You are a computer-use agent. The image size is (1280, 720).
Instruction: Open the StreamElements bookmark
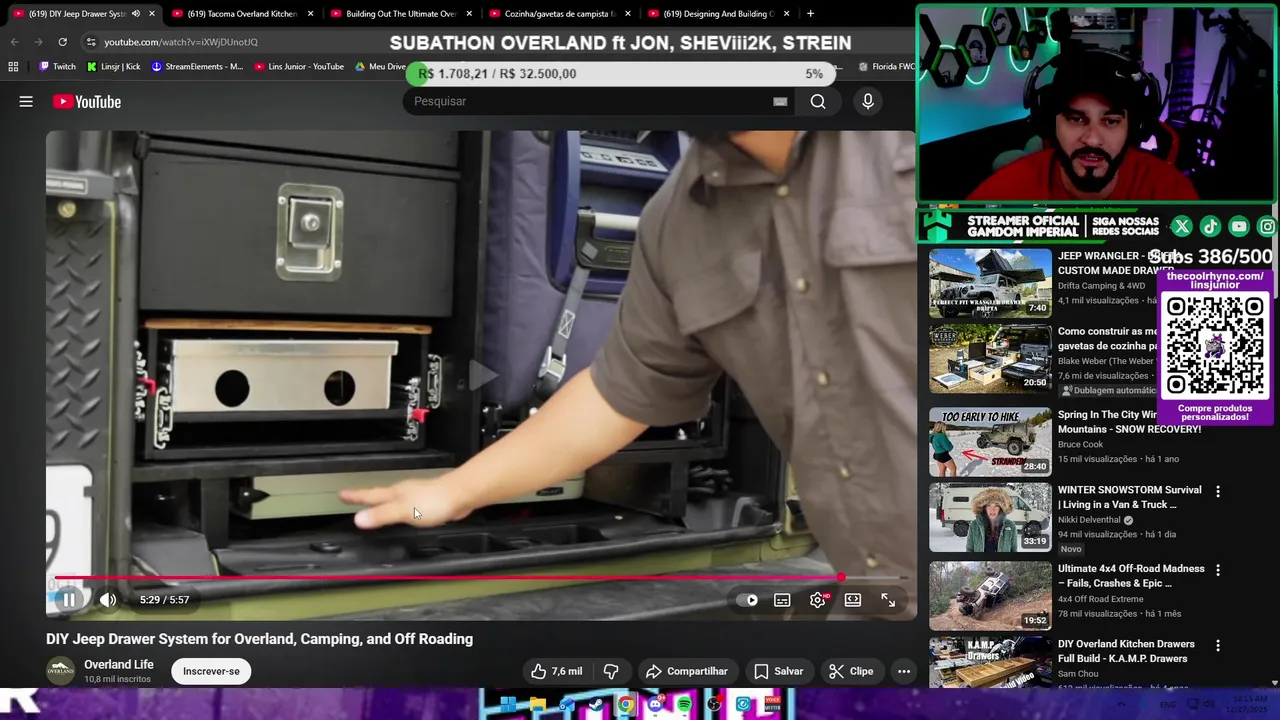click(x=197, y=67)
